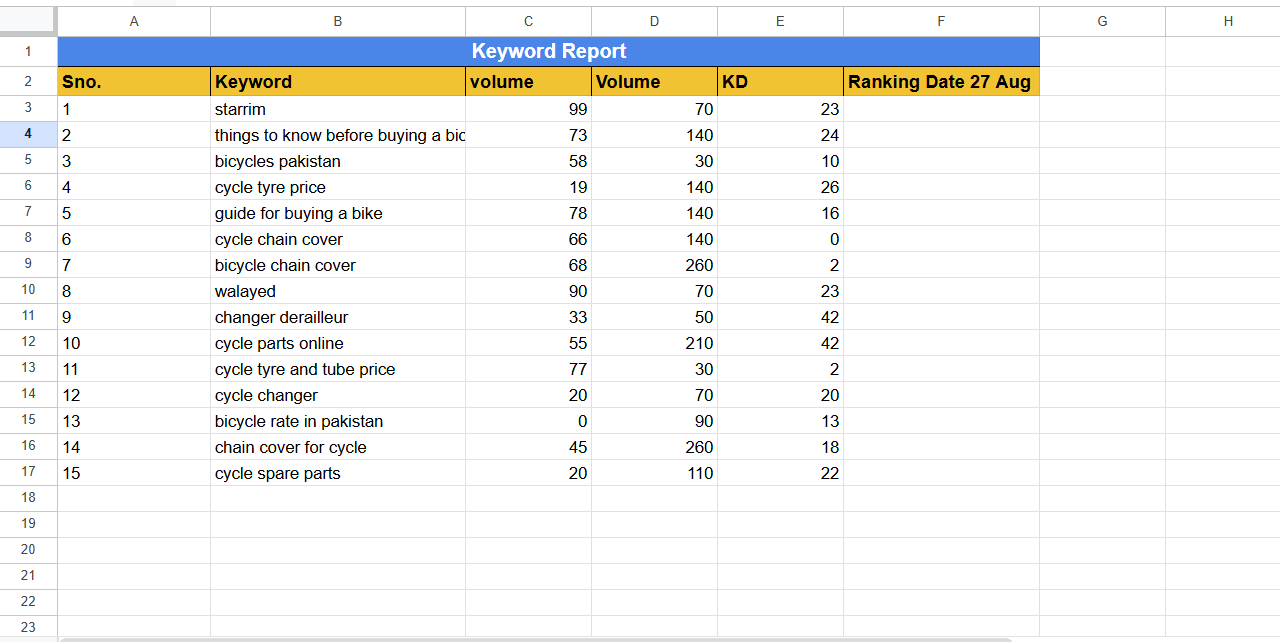Select row 18 header
This screenshot has height=642, width=1280.
click(28, 498)
